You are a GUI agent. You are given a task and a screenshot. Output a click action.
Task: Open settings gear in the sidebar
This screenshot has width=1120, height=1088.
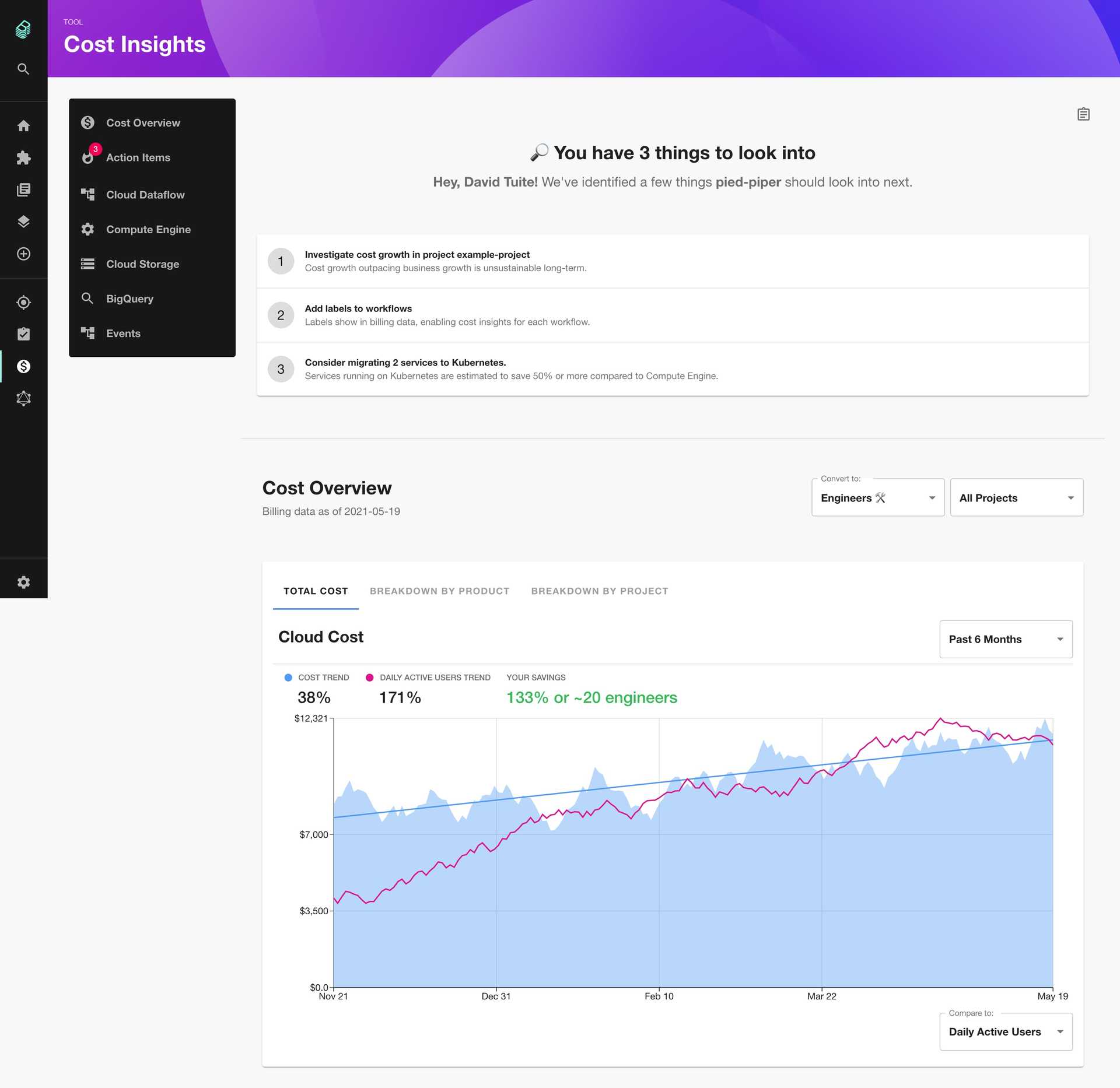coord(23,582)
